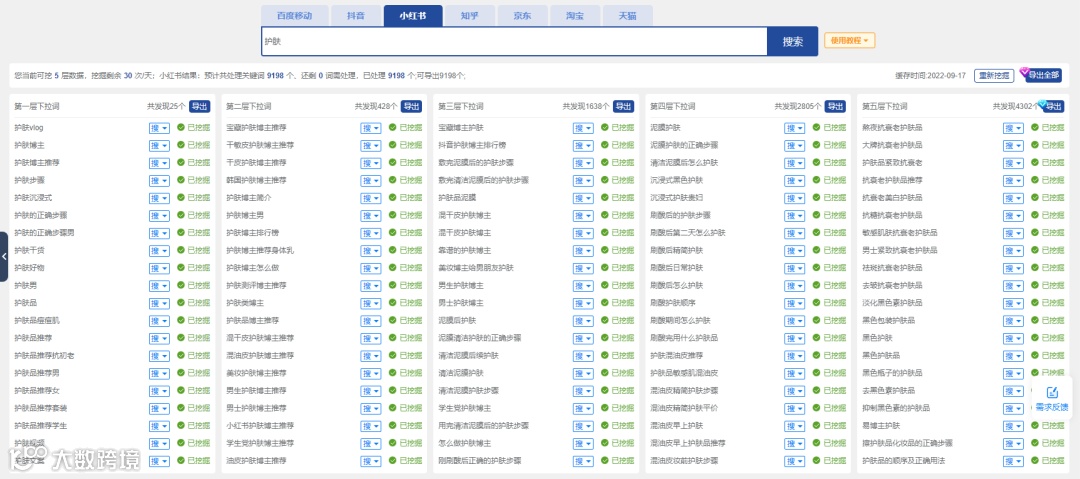Click green check icon beside 护肤vlog
1080x479 pixels.
pos(181,128)
